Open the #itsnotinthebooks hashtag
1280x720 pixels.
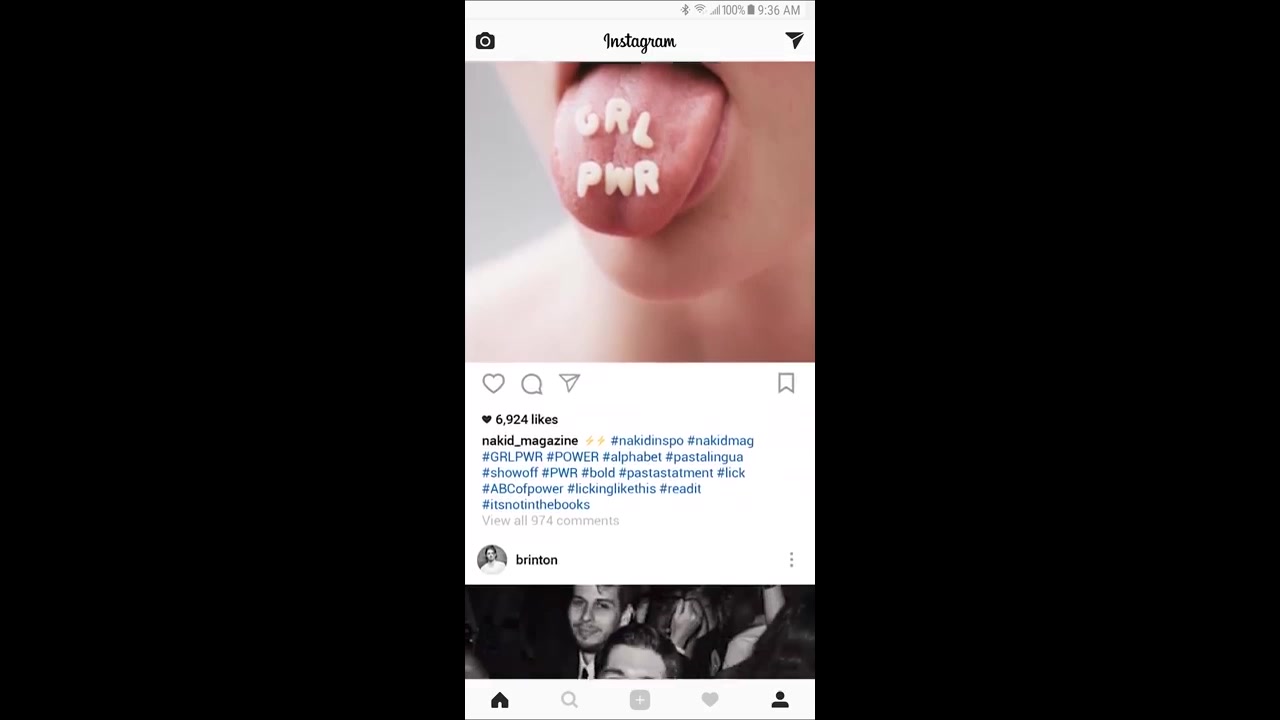coord(536,505)
